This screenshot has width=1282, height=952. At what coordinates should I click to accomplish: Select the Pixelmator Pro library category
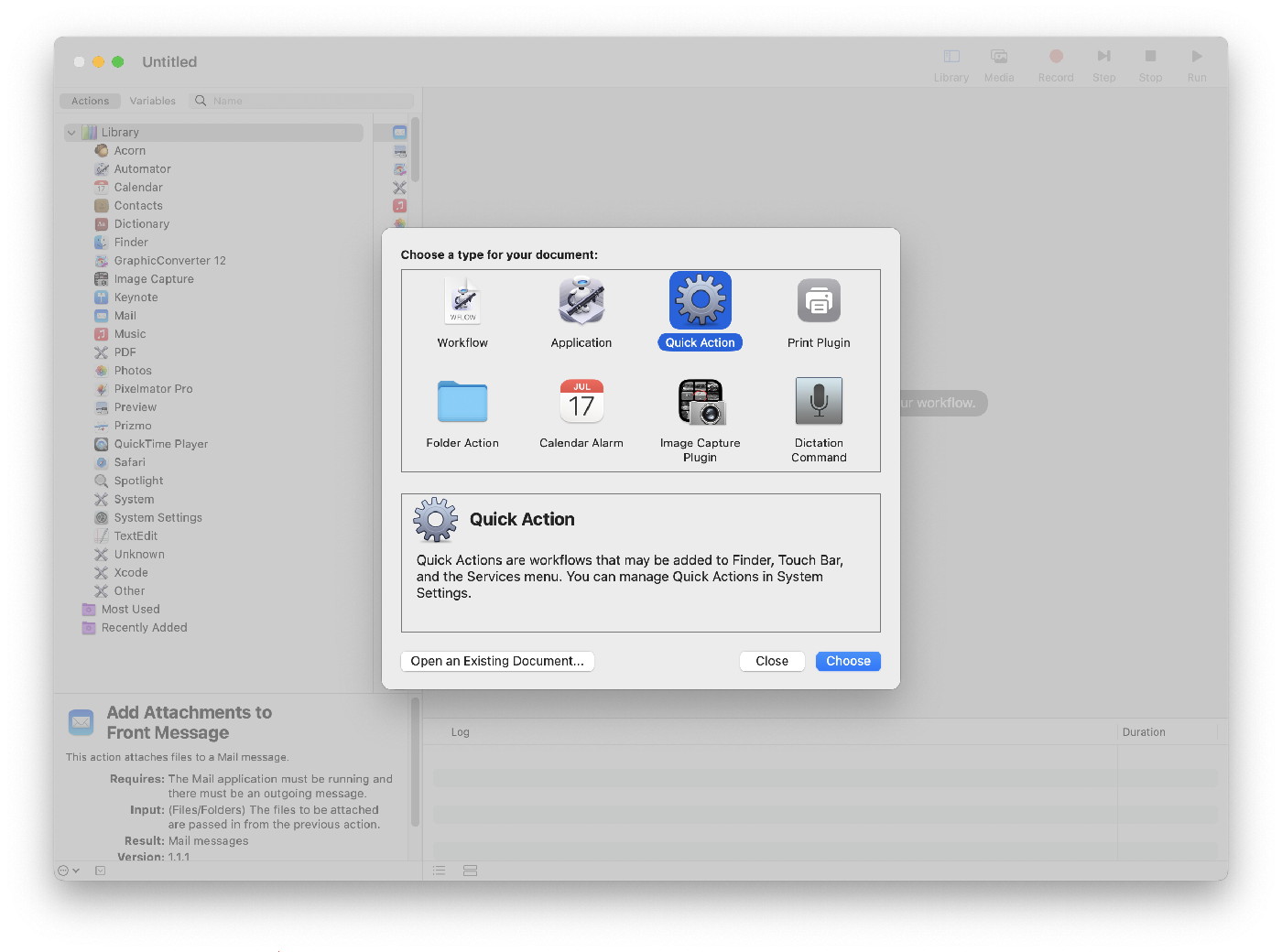153,389
